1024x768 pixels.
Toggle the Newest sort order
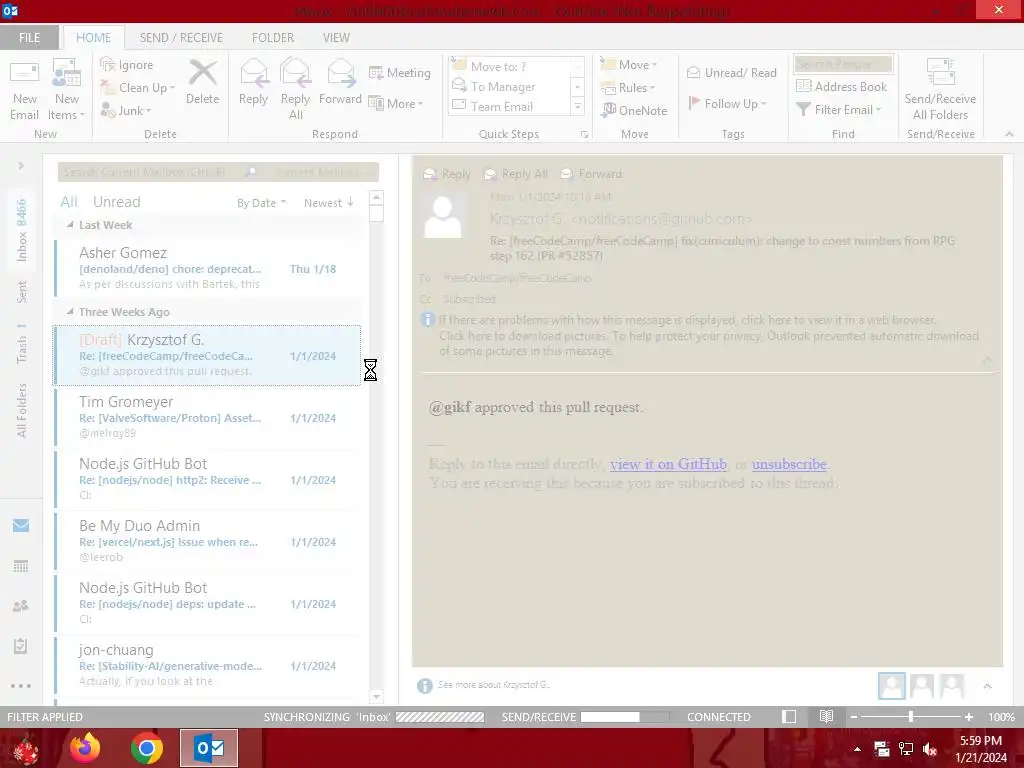click(x=328, y=203)
